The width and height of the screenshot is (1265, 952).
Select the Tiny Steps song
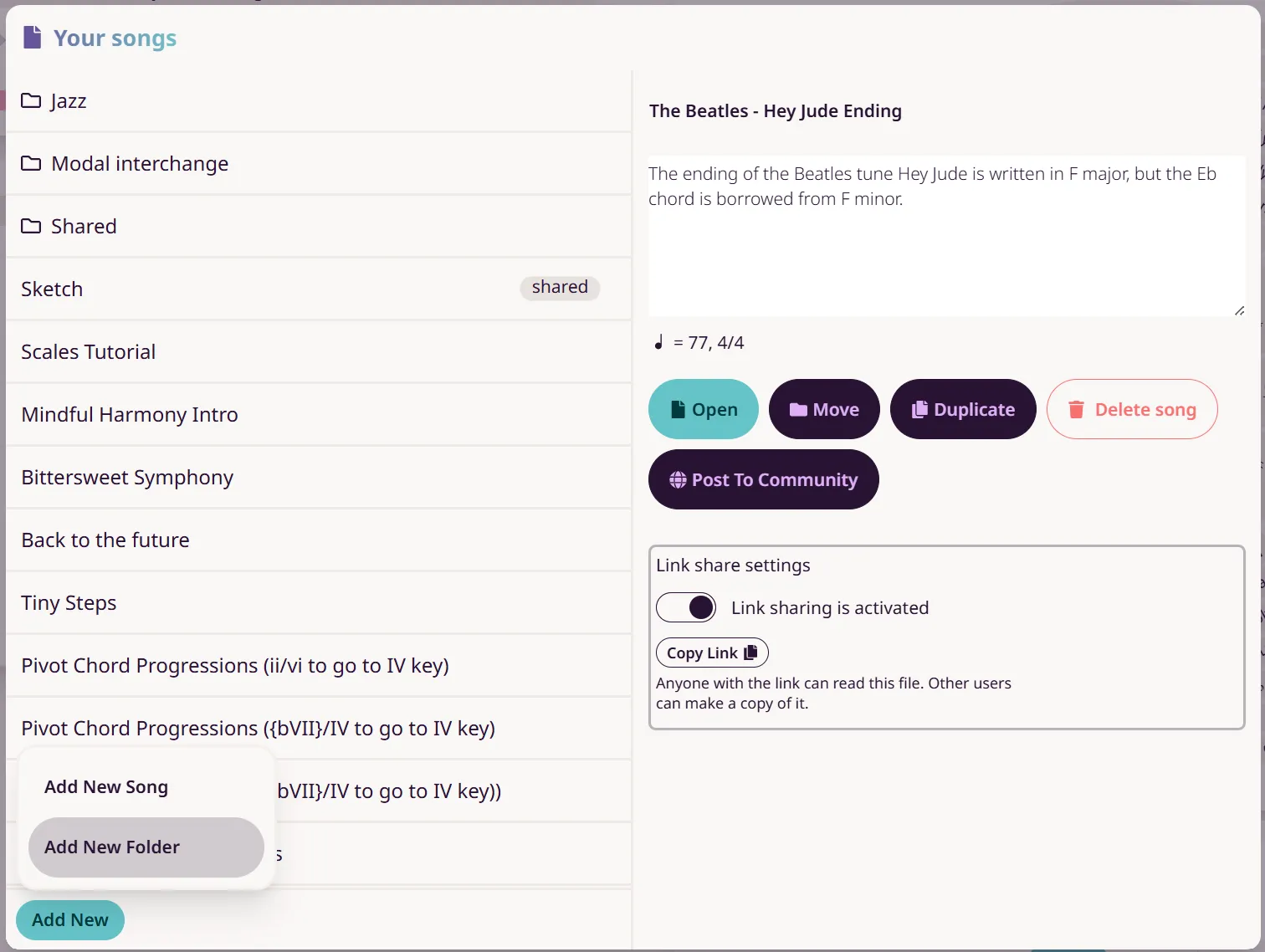click(318, 603)
